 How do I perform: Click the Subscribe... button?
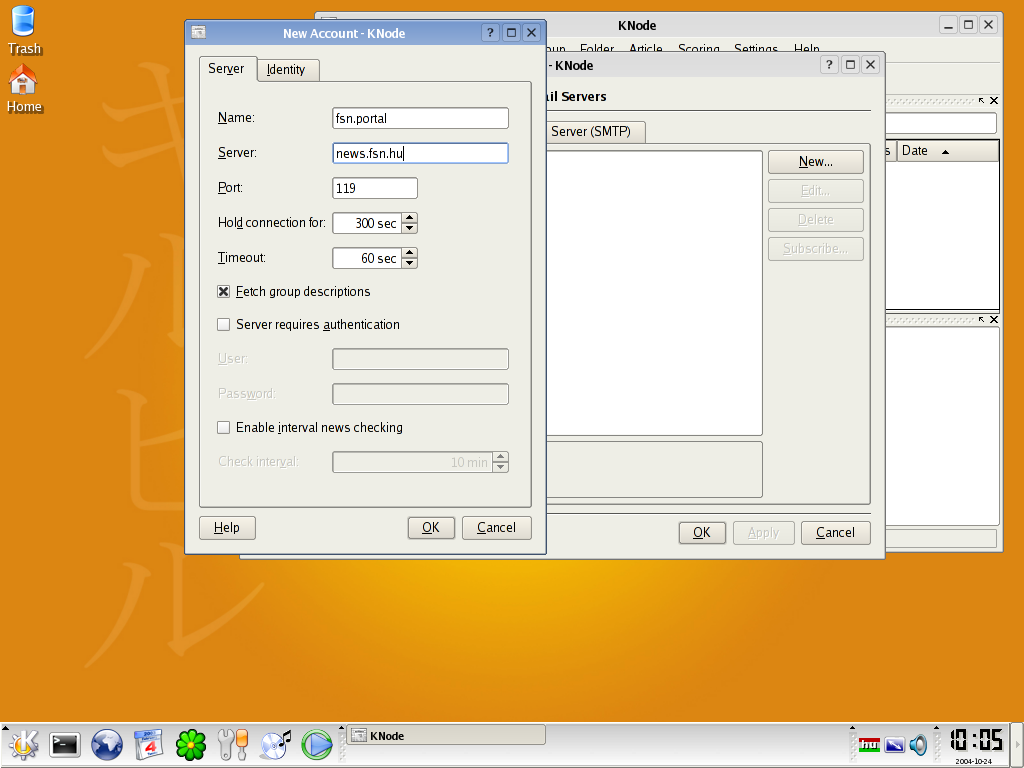tap(816, 249)
